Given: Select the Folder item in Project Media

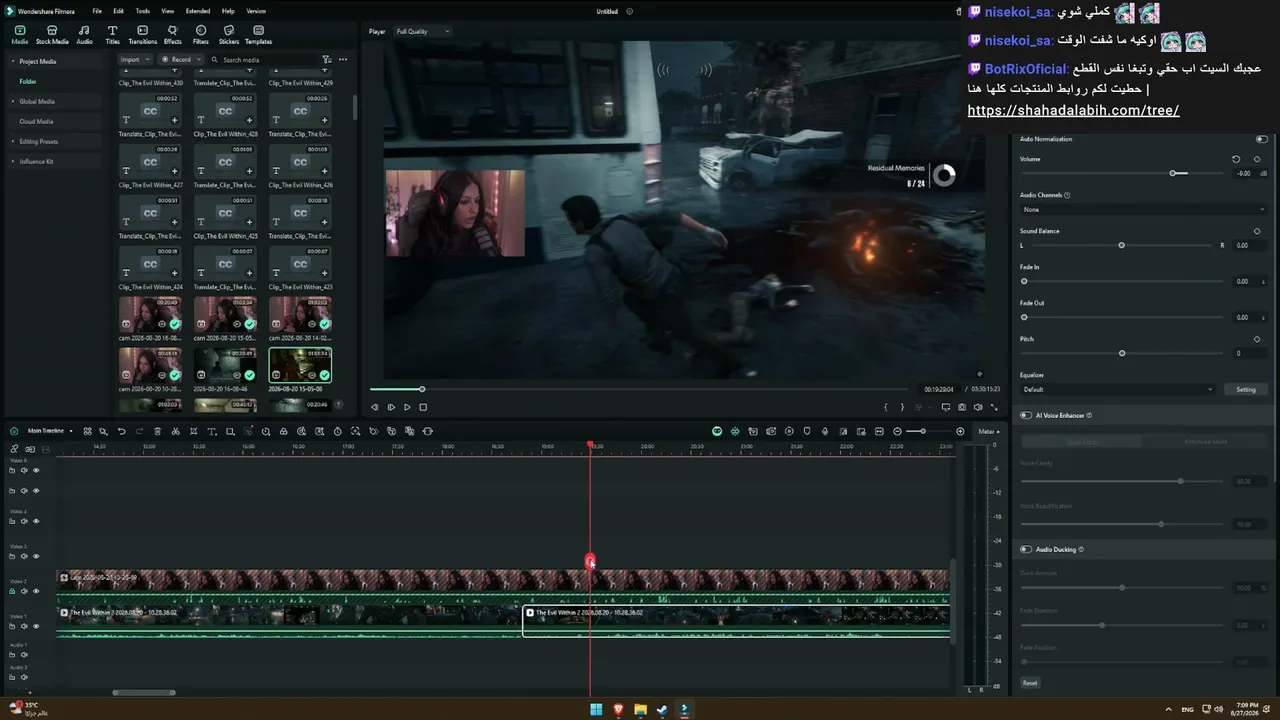Looking at the screenshot, I should click(28, 81).
